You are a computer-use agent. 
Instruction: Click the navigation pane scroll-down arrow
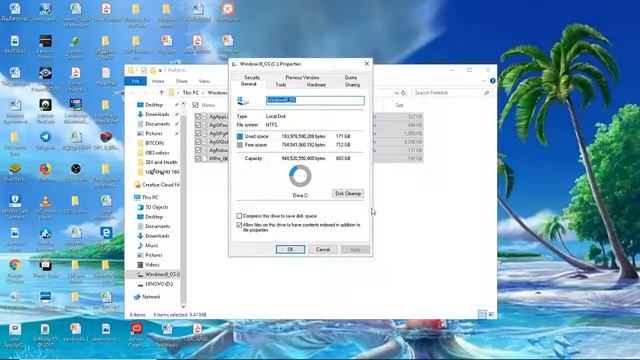[x=183, y=306]
